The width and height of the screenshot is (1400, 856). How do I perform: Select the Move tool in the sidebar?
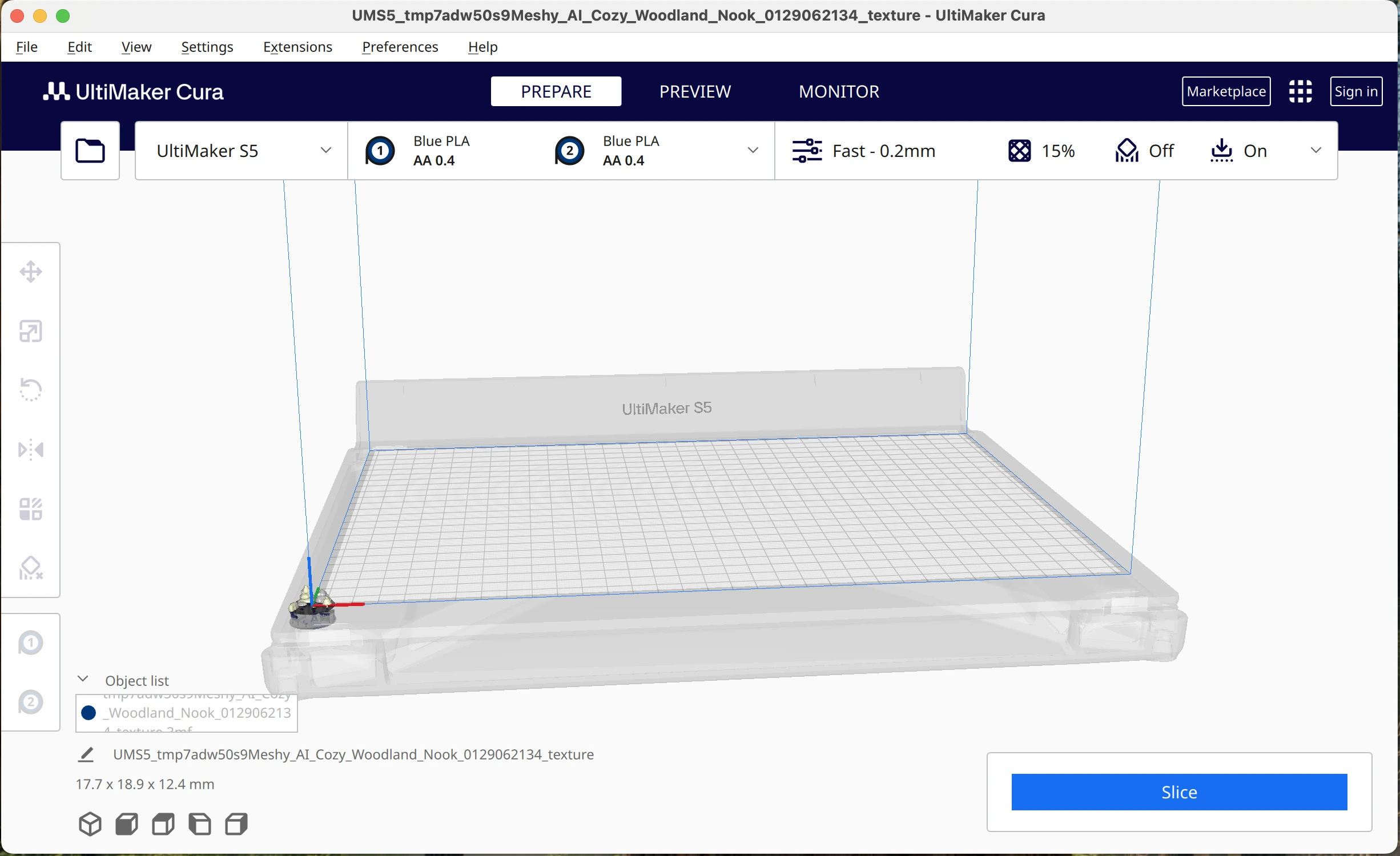point(31,272)
